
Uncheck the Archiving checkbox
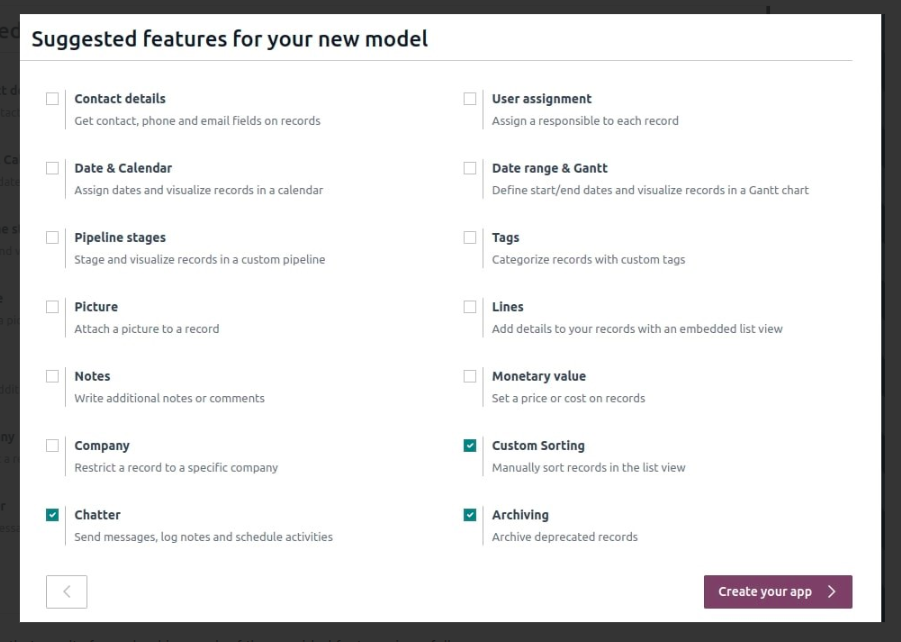pos(469,515)
